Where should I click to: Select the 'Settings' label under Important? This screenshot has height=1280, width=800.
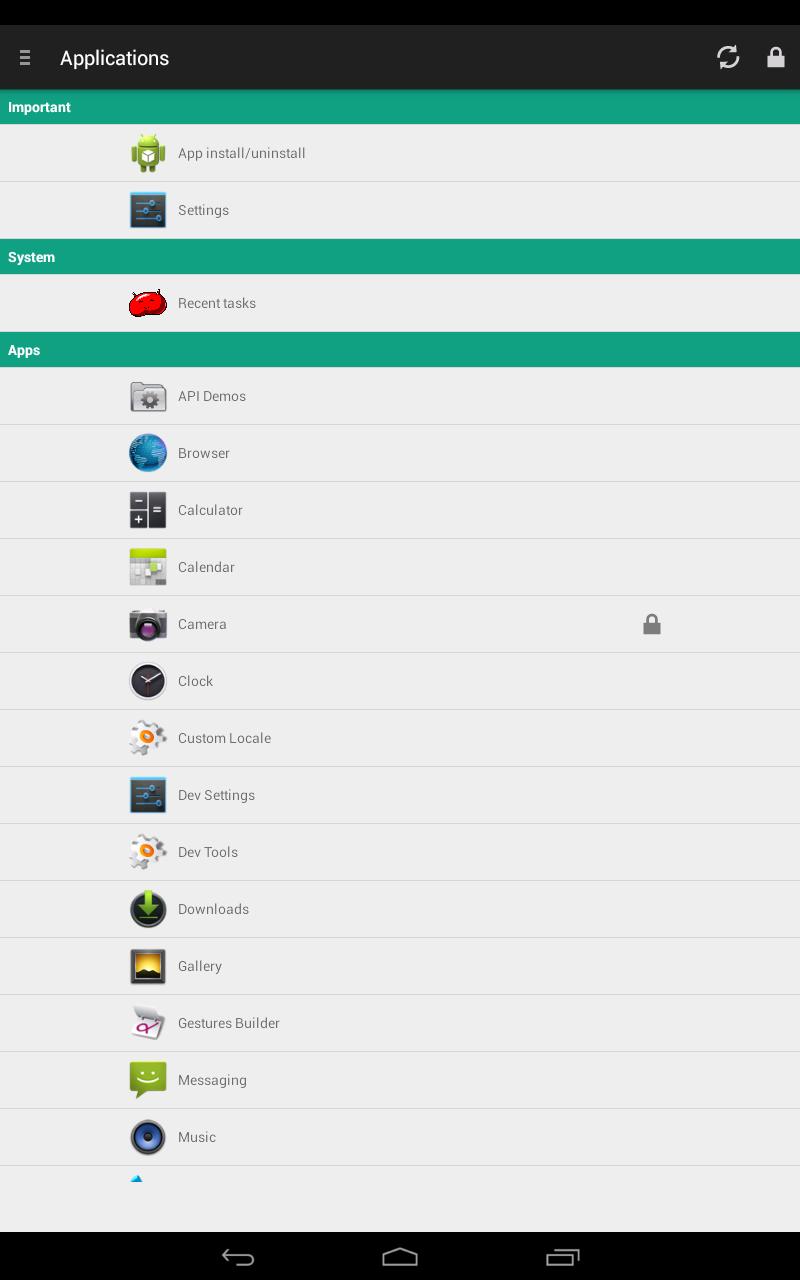click(203, 210)
